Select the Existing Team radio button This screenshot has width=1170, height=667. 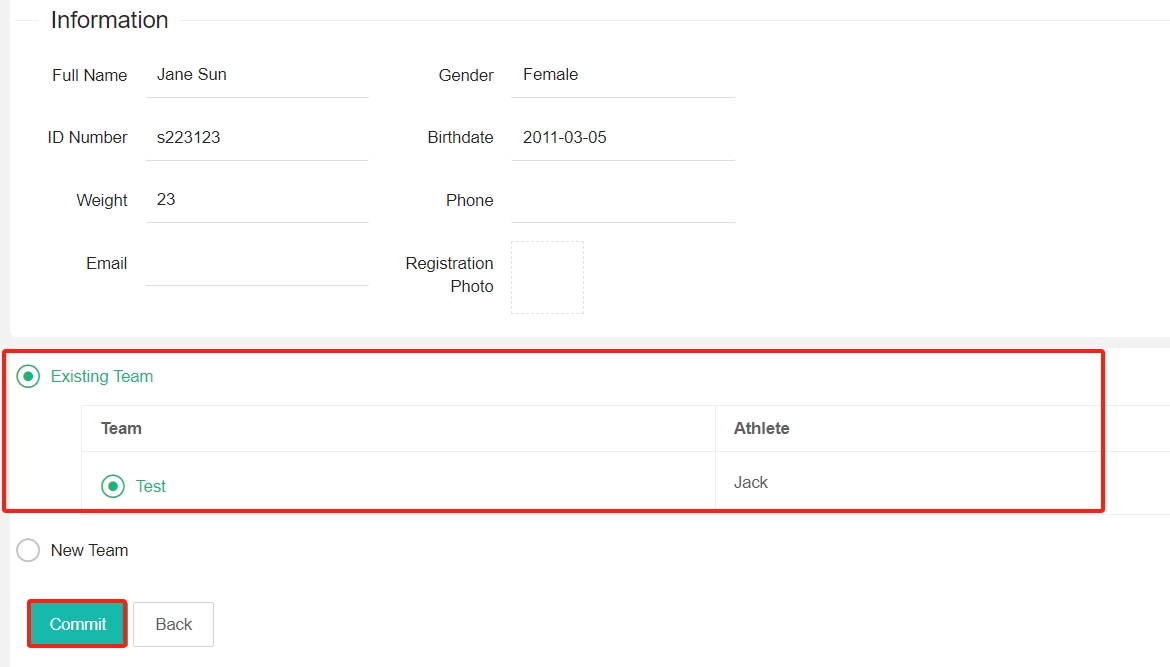point(27,376)
